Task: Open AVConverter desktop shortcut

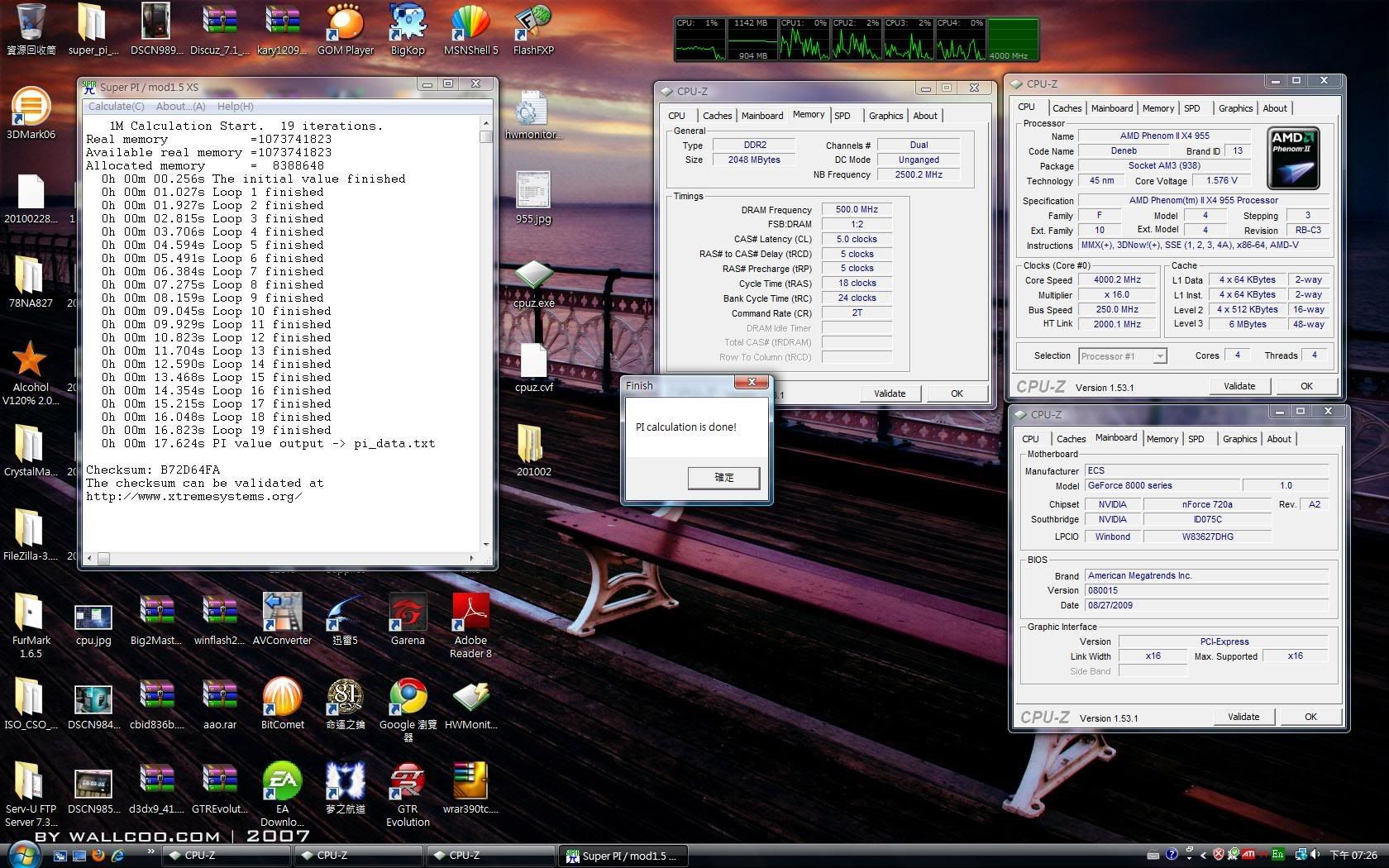Action: coord(282,619)
